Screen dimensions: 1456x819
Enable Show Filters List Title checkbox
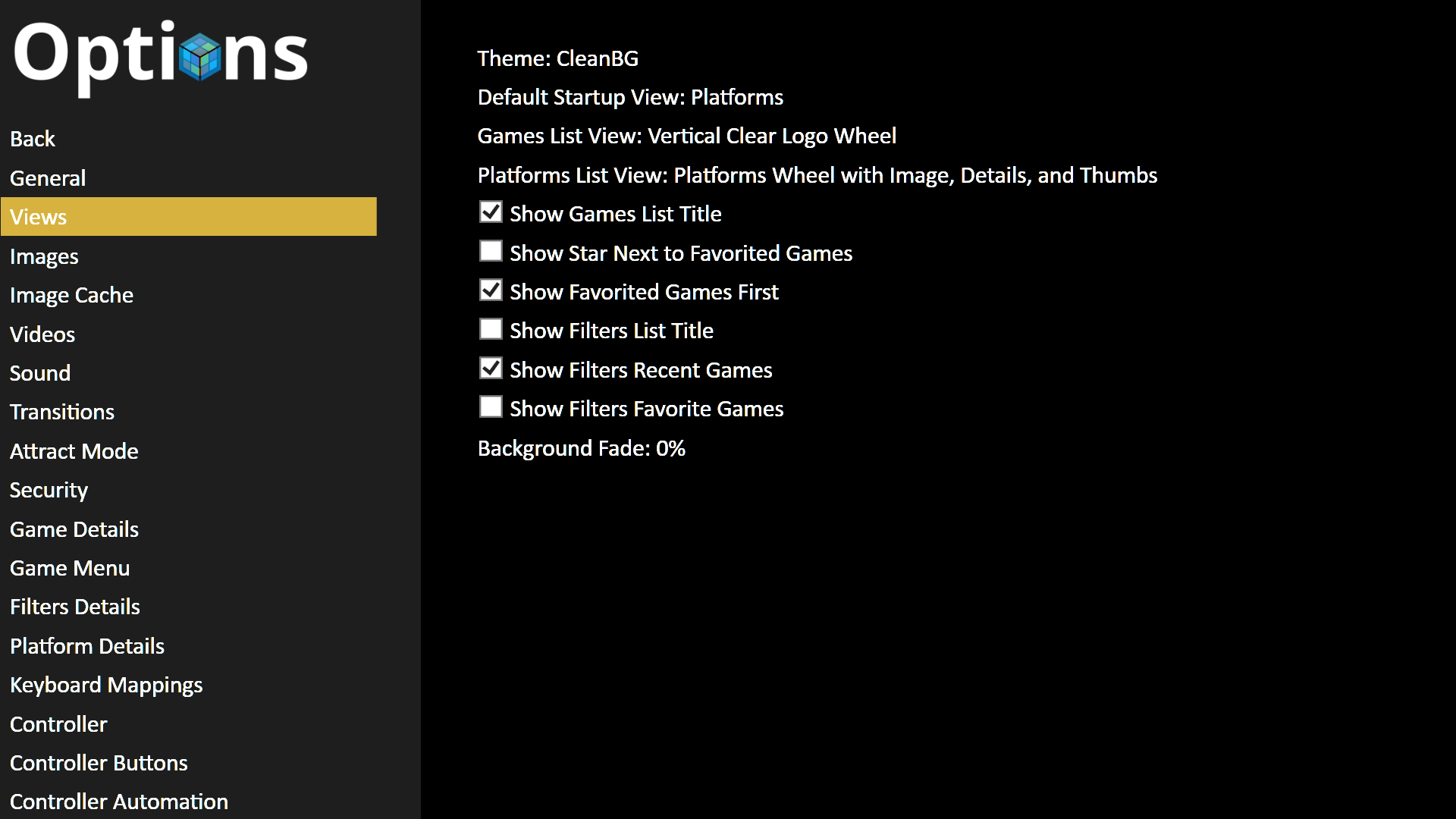(491, 329)
